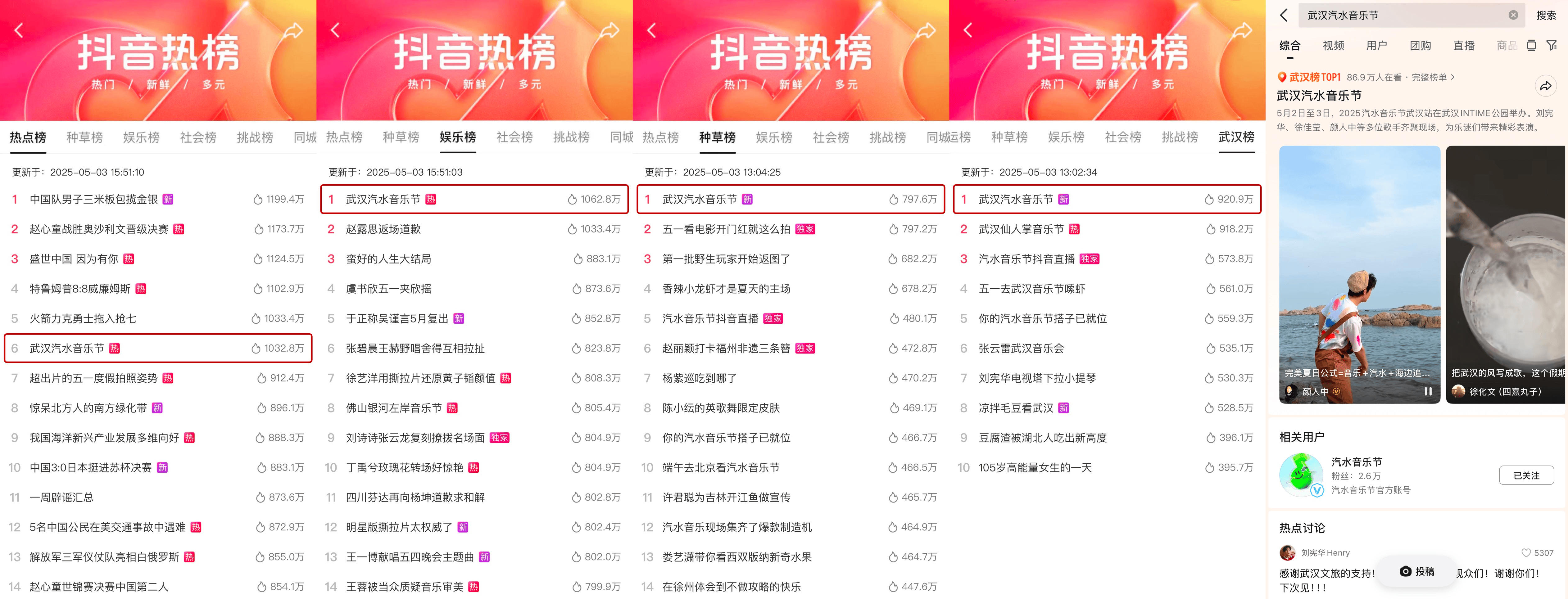The height and width of the screenshot is (599, 1568).
Task: Open 武汉仙人掌音乐节 in 武汉榜
Action: (1107, 229)
